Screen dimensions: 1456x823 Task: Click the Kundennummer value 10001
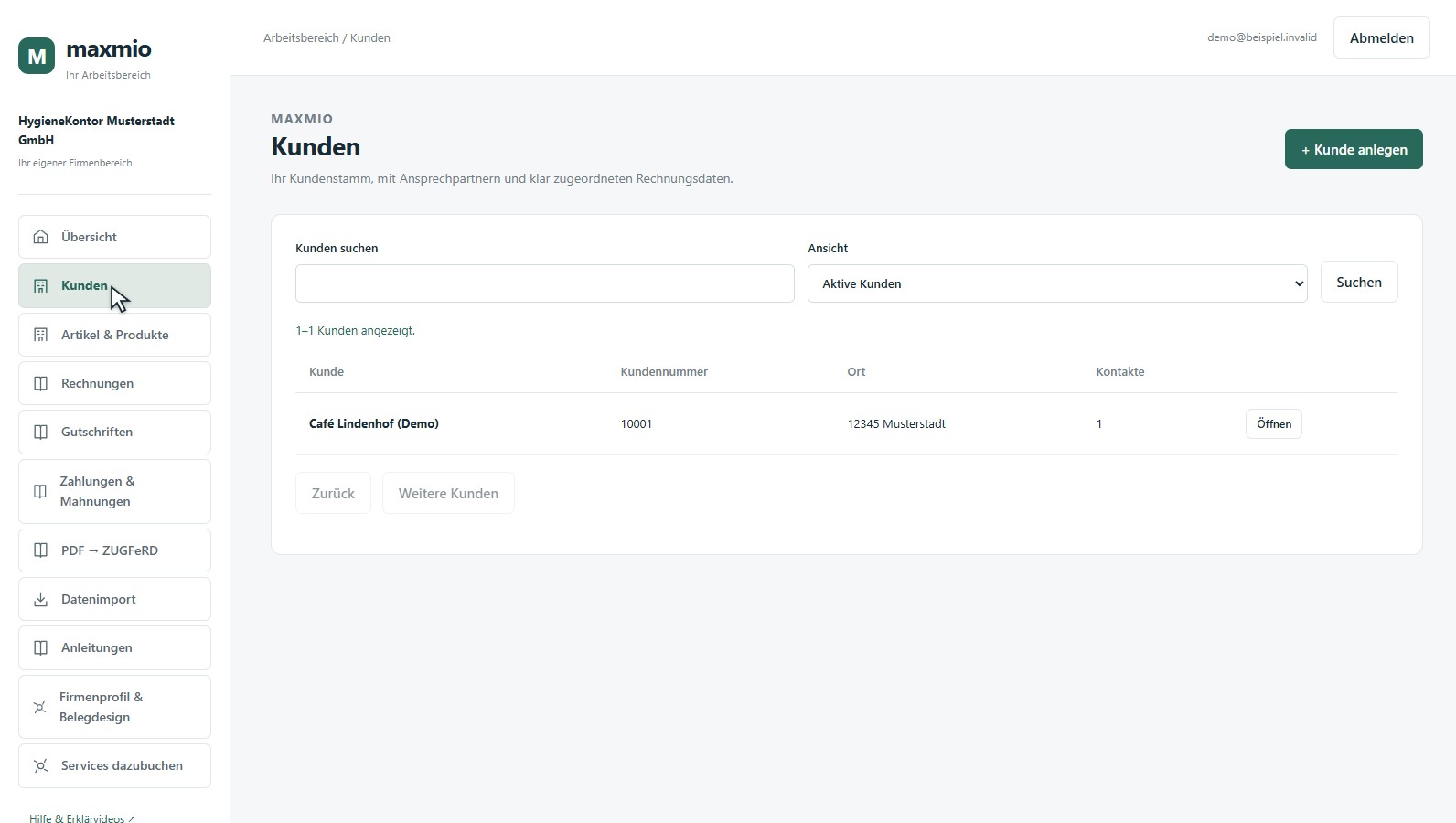[x=637, y=423]
